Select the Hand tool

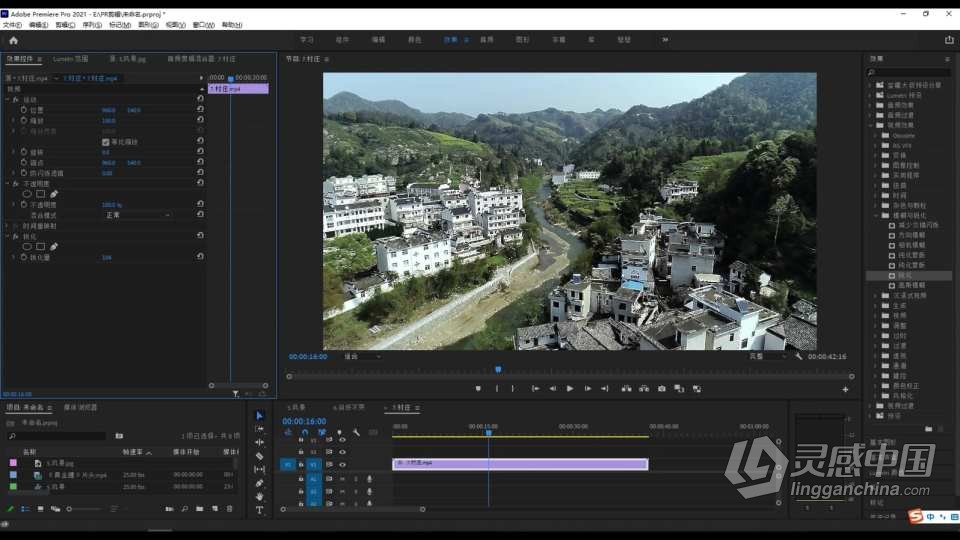pyautogui.click(x=259, y=497)
